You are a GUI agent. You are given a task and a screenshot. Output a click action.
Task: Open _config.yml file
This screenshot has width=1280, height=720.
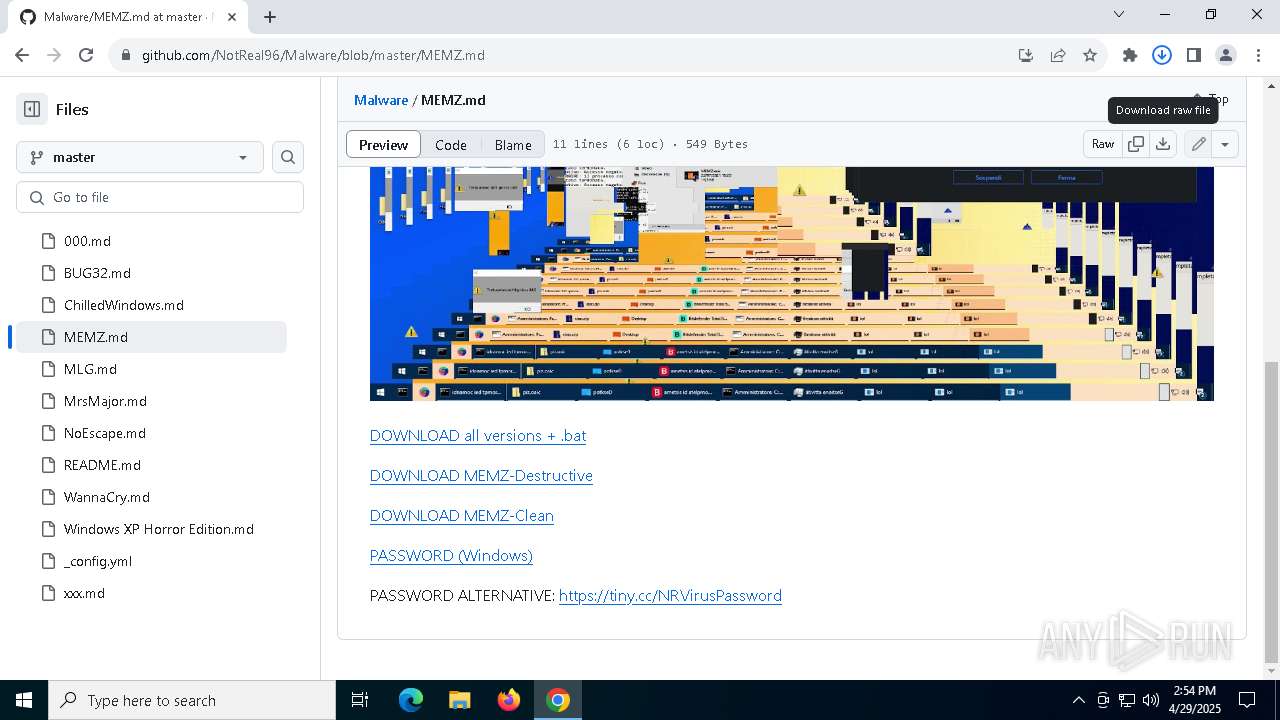(98, 561)
